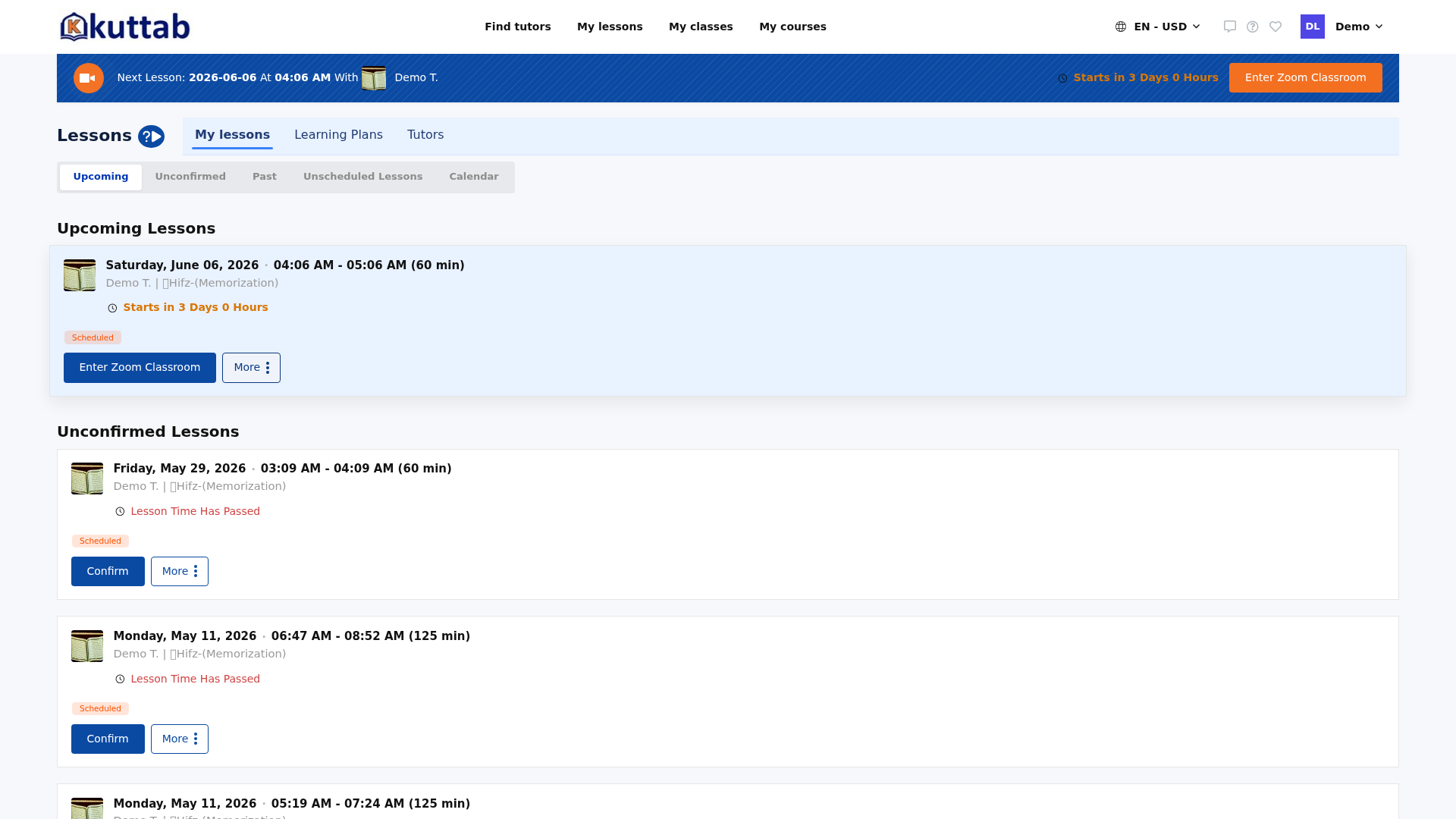Go to Find tutors
1456x819 pixels.
(x=518, y=27)
